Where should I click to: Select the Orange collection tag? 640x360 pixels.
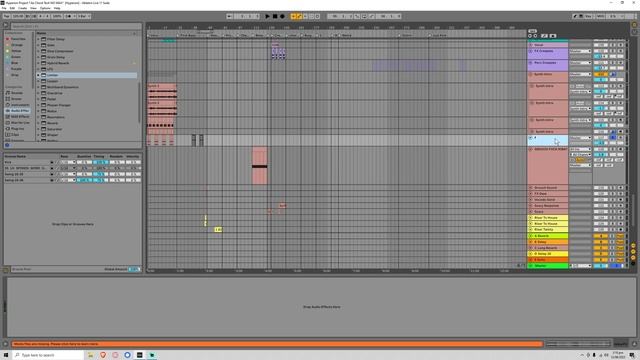pyautogui.click(x=16, y=45)
